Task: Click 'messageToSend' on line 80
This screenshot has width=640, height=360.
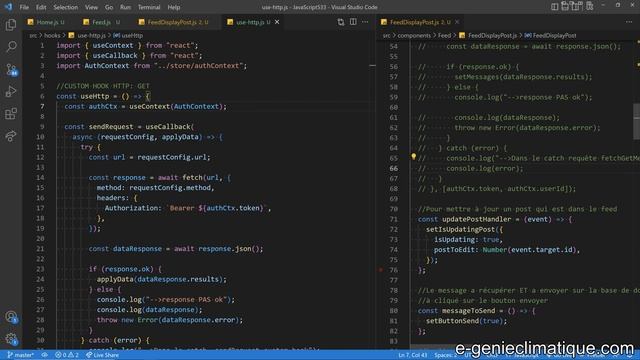Action: [x=469, y=311]
